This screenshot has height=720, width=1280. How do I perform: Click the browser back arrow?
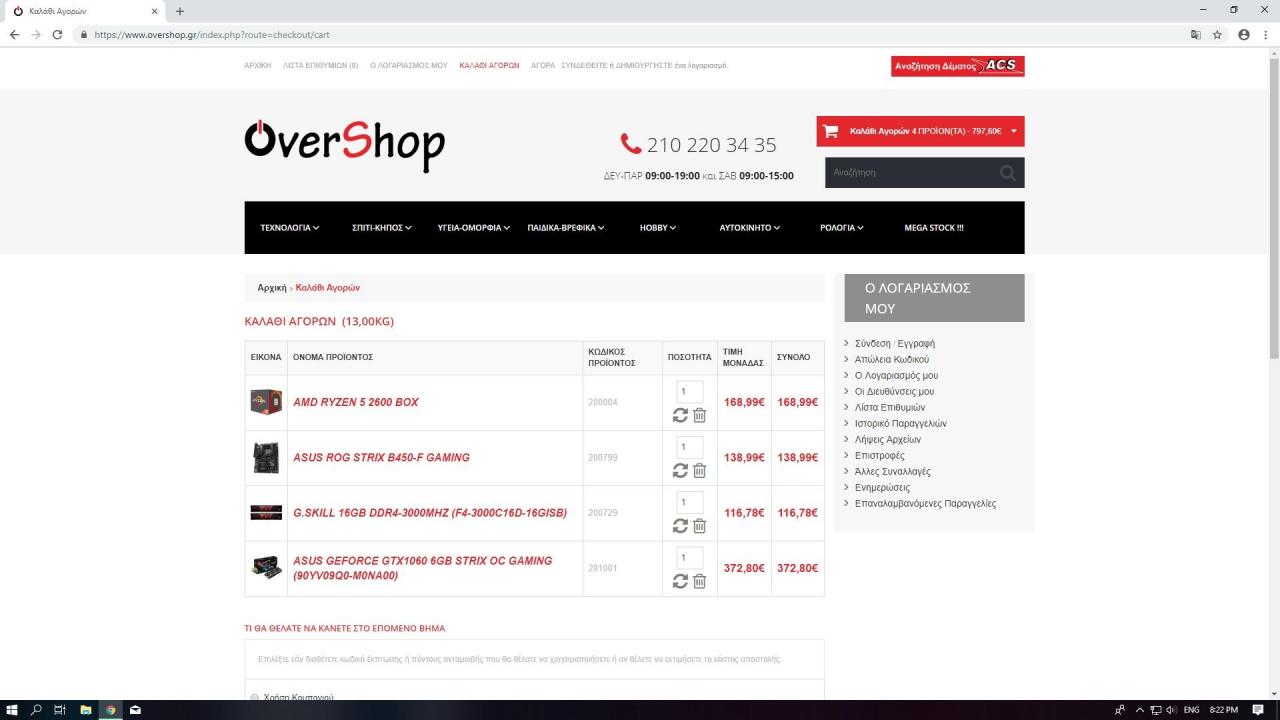coord(14,34)
